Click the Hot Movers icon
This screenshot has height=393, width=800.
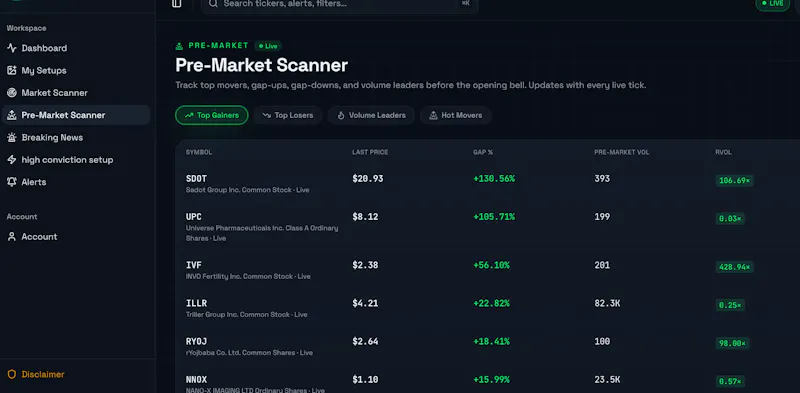pos(433,115)
